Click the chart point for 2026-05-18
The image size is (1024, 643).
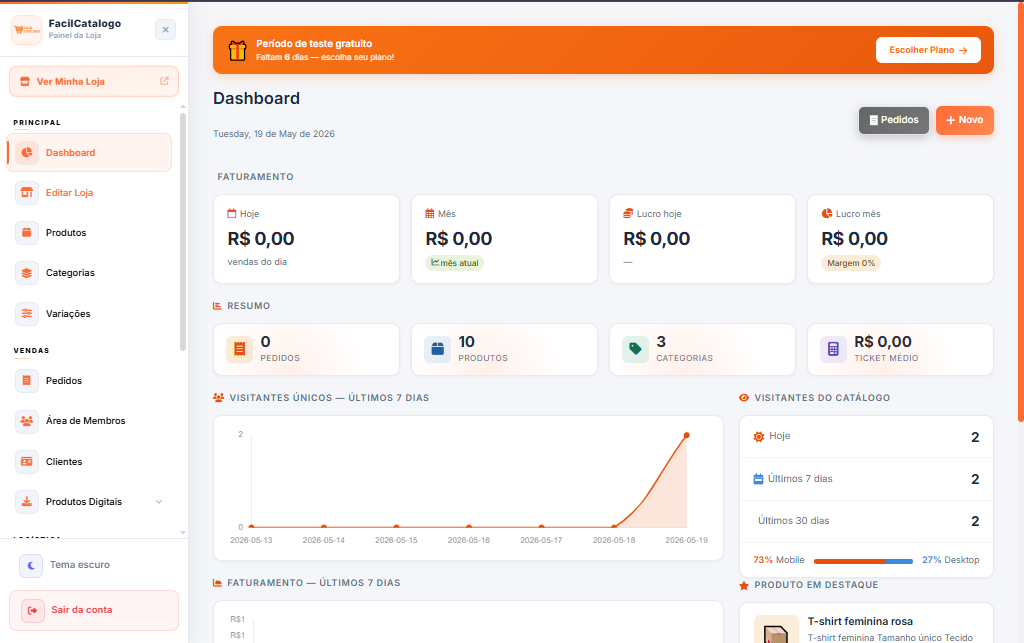point(614,526)
